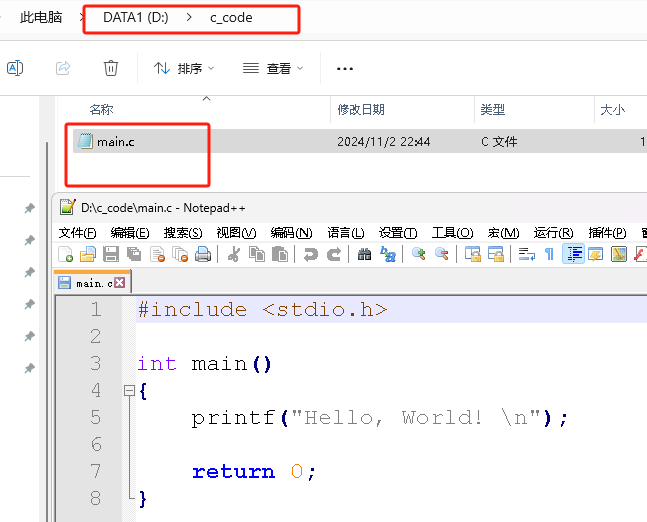Click the Zoom In magnifier icon
This screenshot has width=647, height=522.
pos(419,254)
